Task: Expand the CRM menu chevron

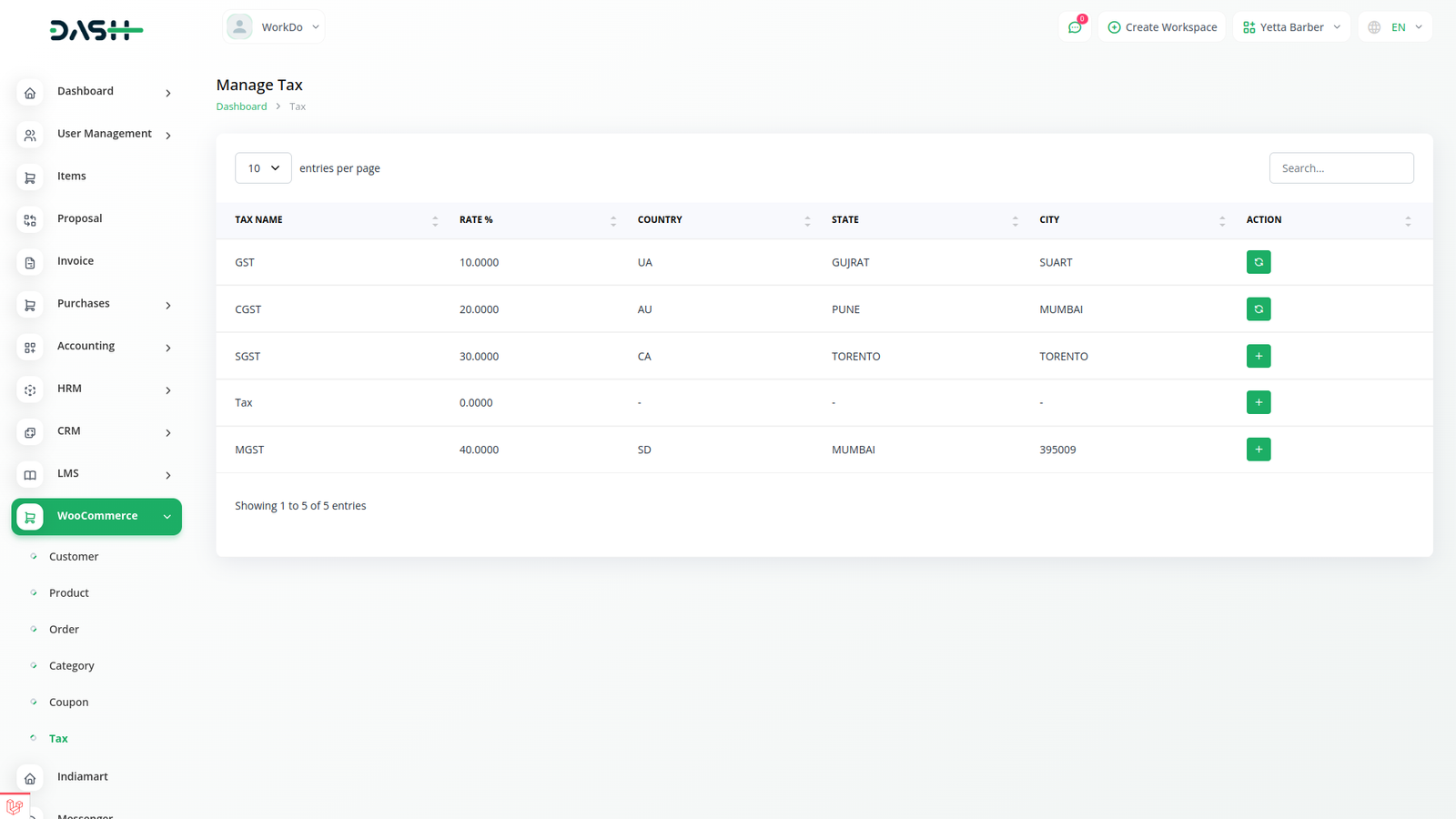Action: click(x=168, y=433)
